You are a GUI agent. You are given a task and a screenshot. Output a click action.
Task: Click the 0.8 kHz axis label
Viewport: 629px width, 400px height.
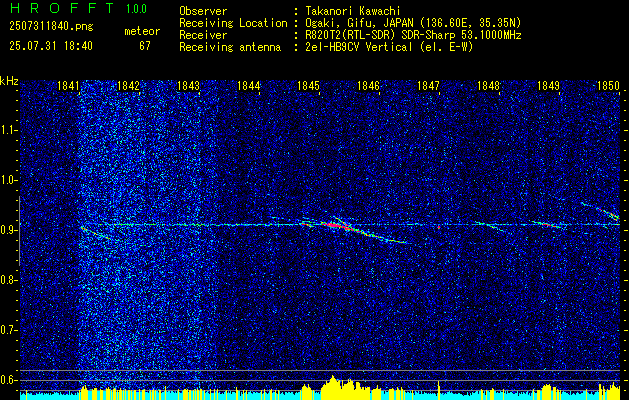tap(9, 280)
